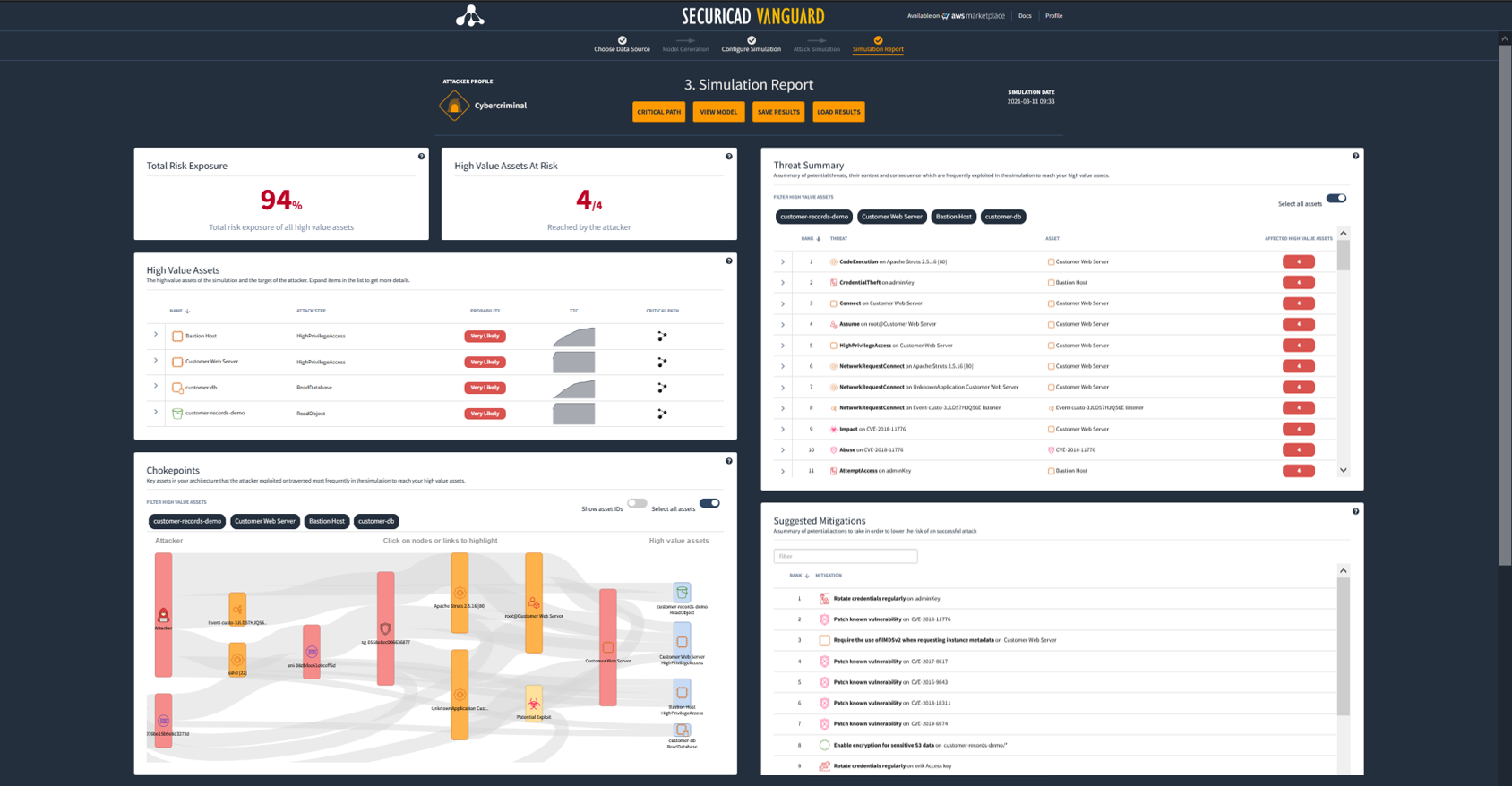Expand threat rank 1 CodeExecution row

click(x=783, y=262)
